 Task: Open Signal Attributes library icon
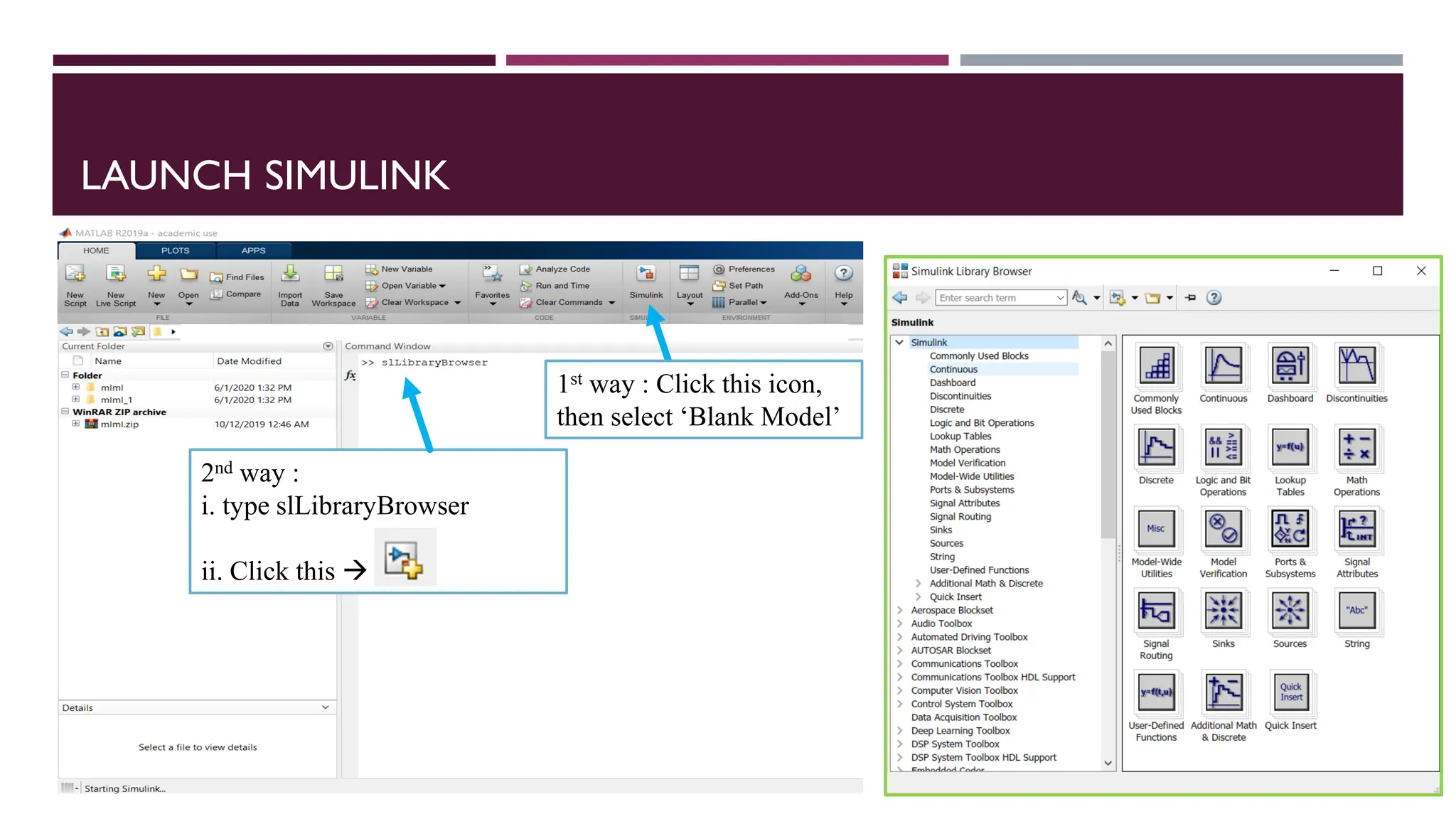[x=1356, y=529]
